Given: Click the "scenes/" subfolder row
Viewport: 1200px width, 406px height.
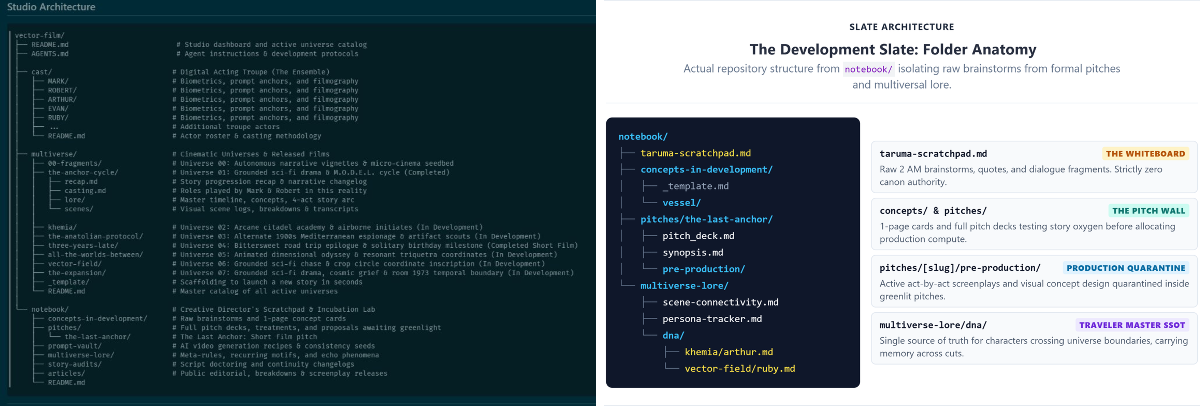Looking at the screenshot, I should (x=78, y=208).
